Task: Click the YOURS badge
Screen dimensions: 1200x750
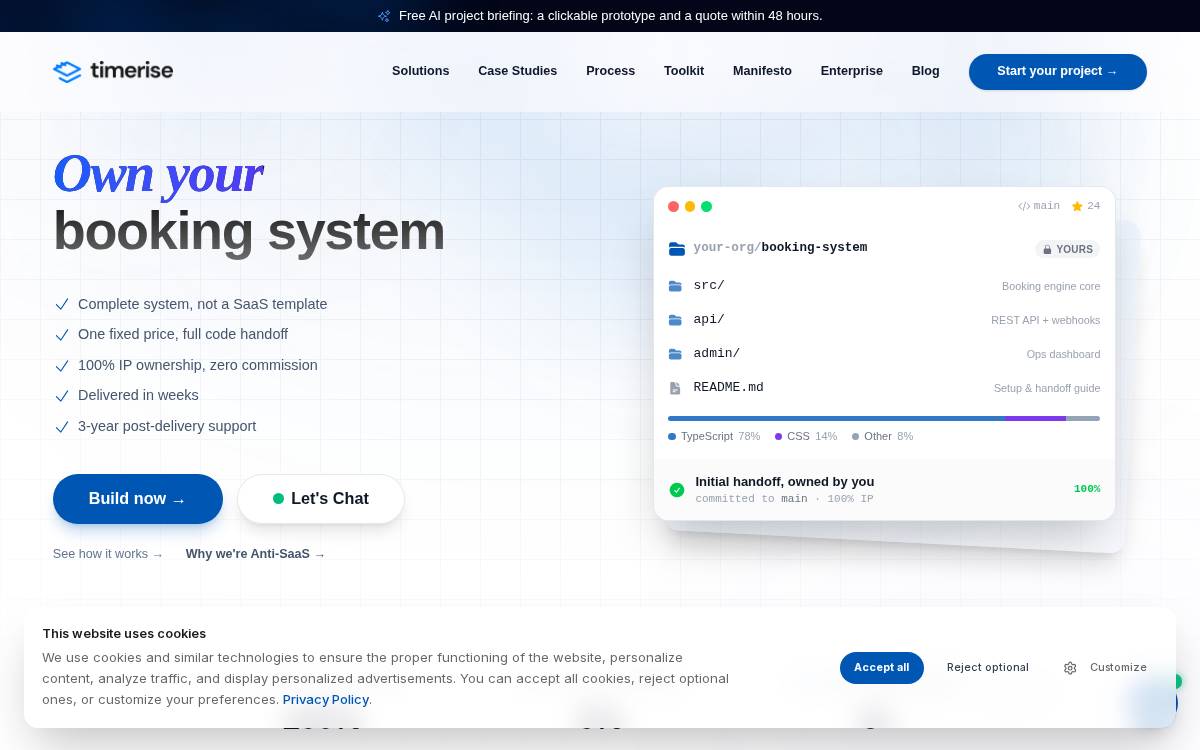Action: (x=1068, y=250)
